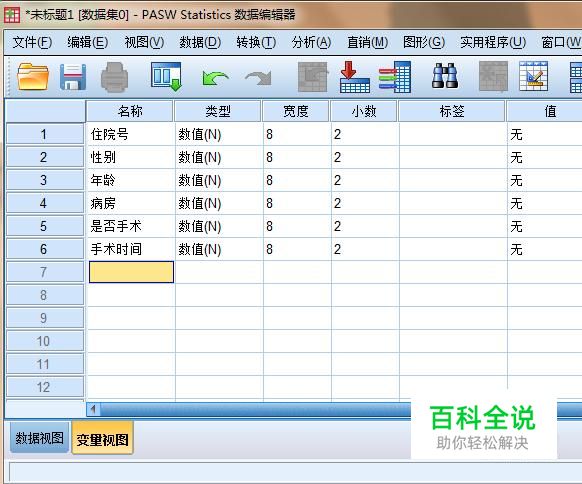Open the 编辑(E) menu
Screen dimensions: 582x484
[x=88, y=42]
